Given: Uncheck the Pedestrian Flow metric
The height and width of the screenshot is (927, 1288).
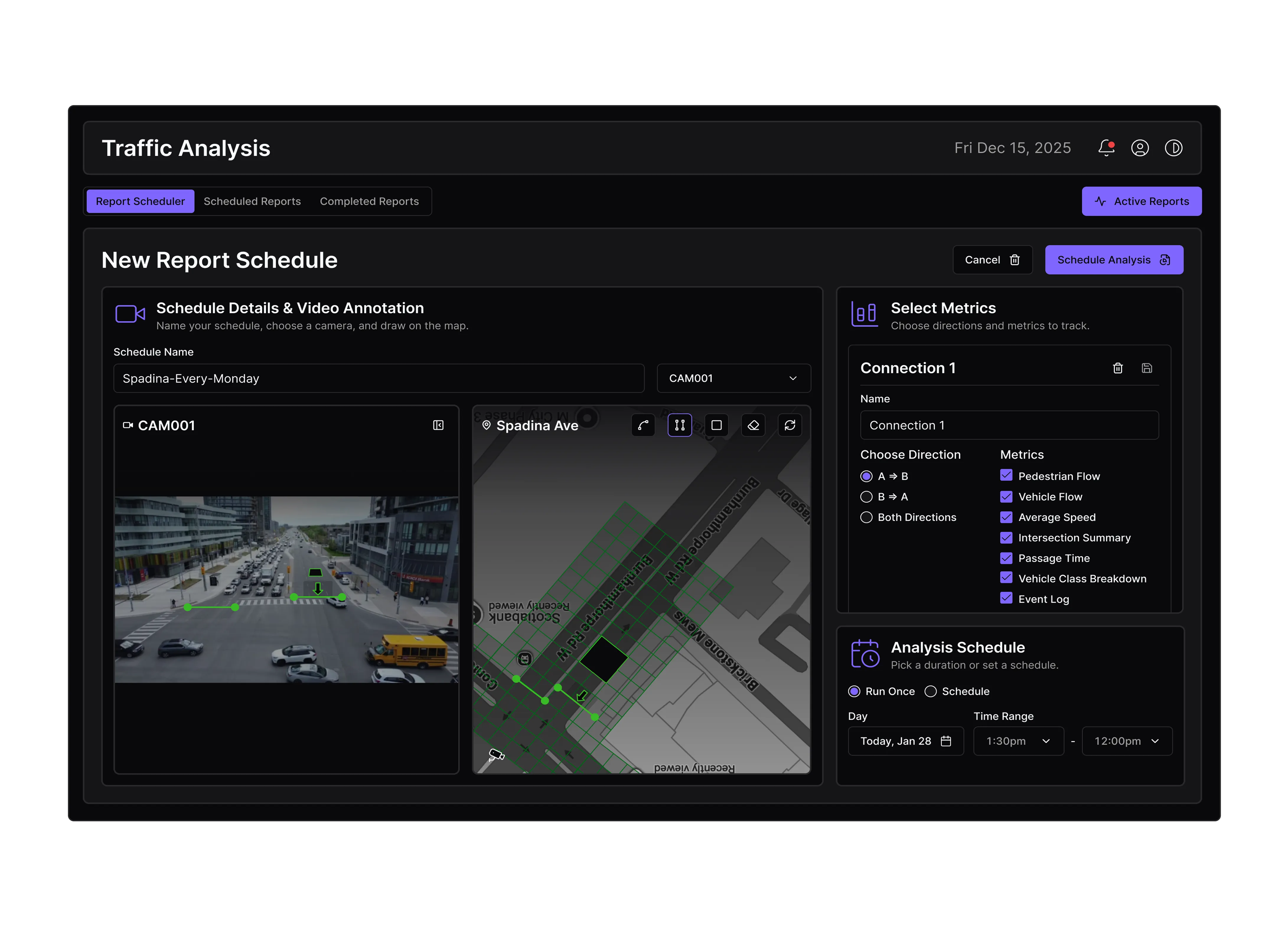Looking at the screenshot, I should [x=1006, y=476].
